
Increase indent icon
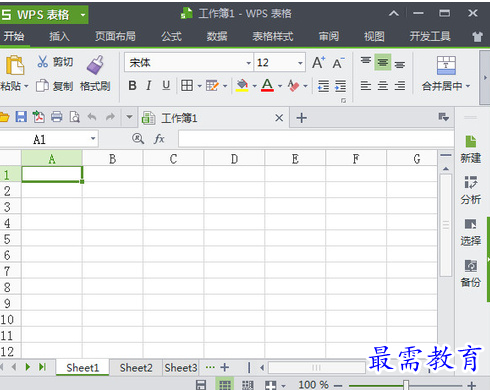point(340,86)
